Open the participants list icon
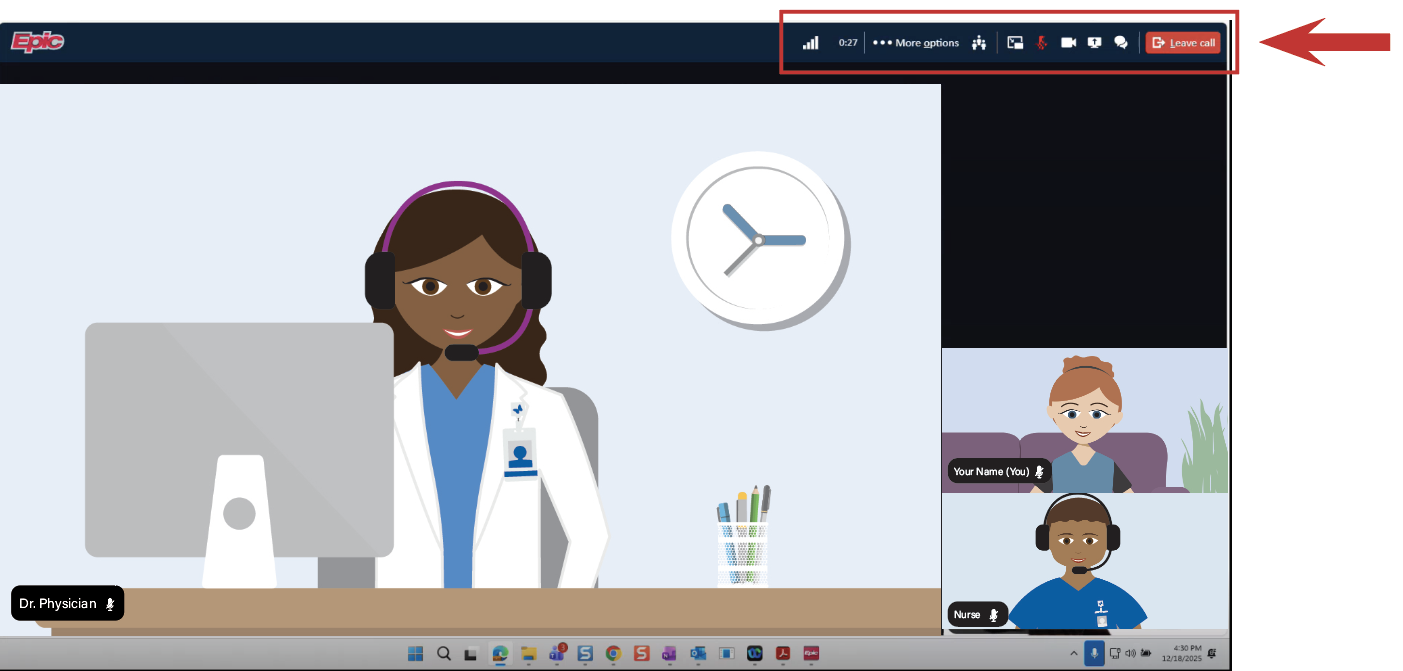 click(x=979, y=42)
